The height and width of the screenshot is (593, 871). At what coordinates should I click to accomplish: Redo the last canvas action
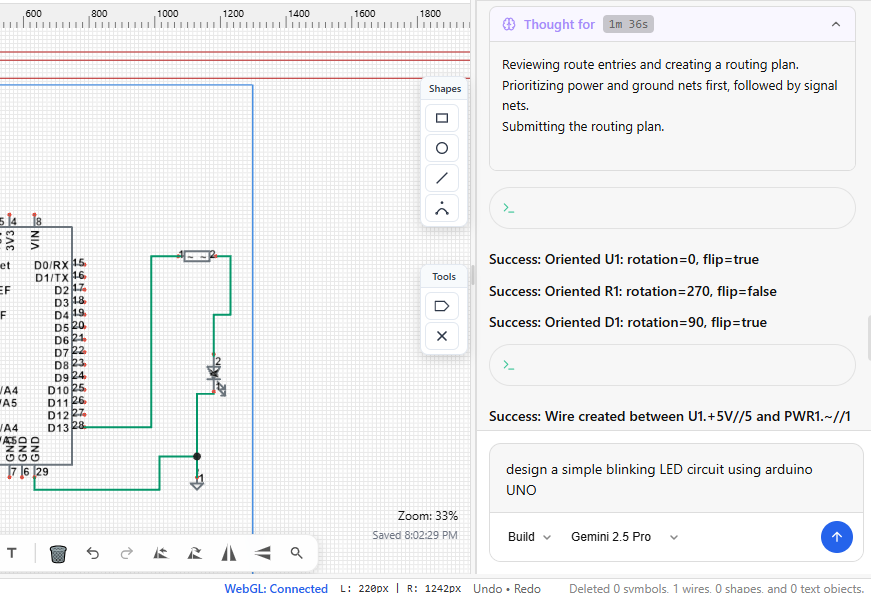tap(126, 553)
